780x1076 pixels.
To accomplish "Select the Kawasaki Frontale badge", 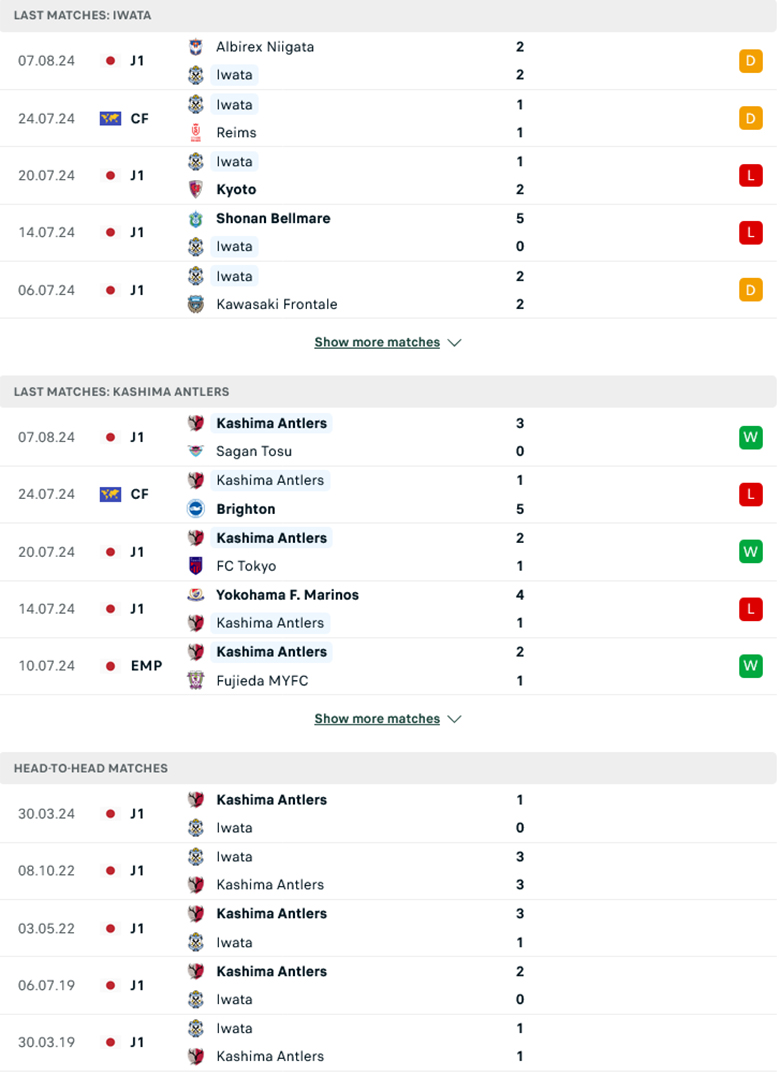I will [x=196, y=304].
